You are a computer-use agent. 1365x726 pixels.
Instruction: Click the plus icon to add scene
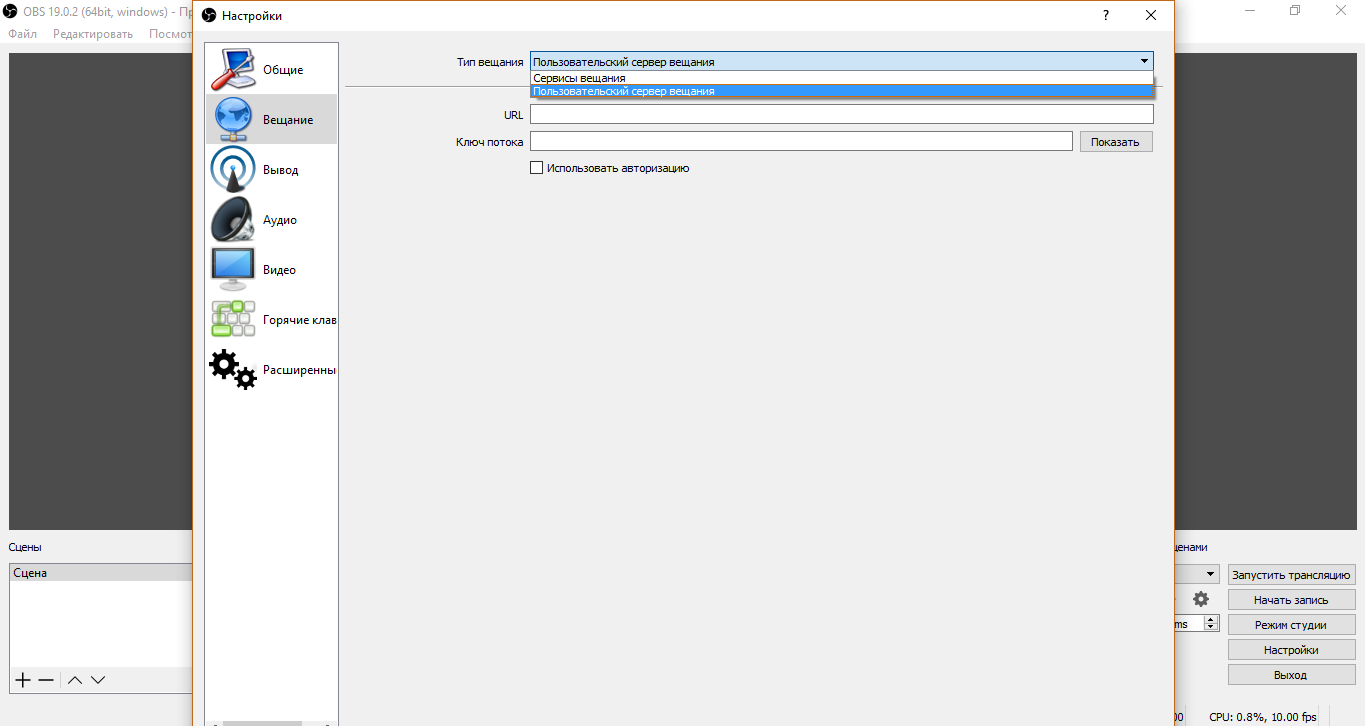tap(23, 680)
